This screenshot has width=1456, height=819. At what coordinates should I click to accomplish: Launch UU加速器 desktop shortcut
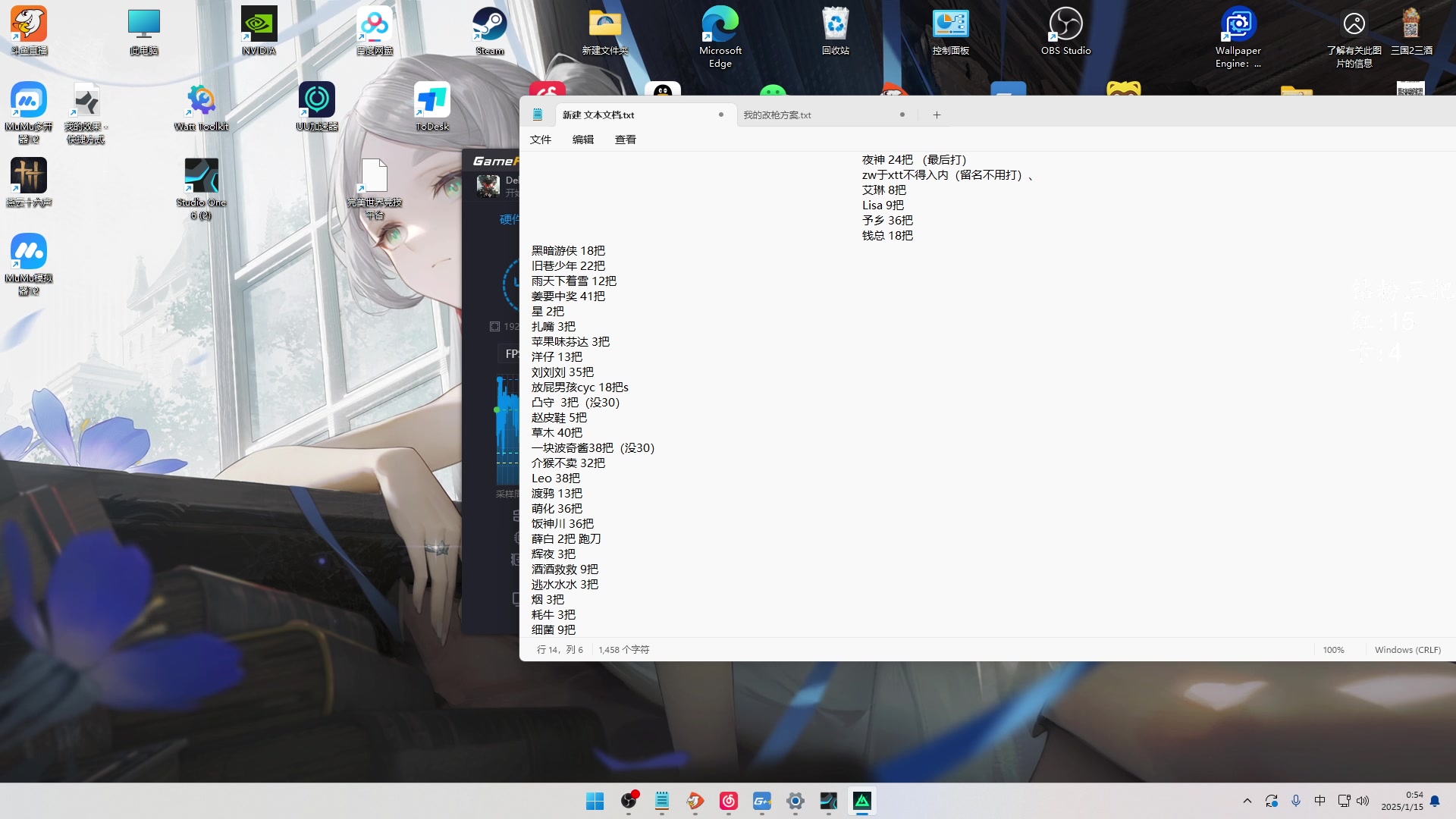[317, 106]
